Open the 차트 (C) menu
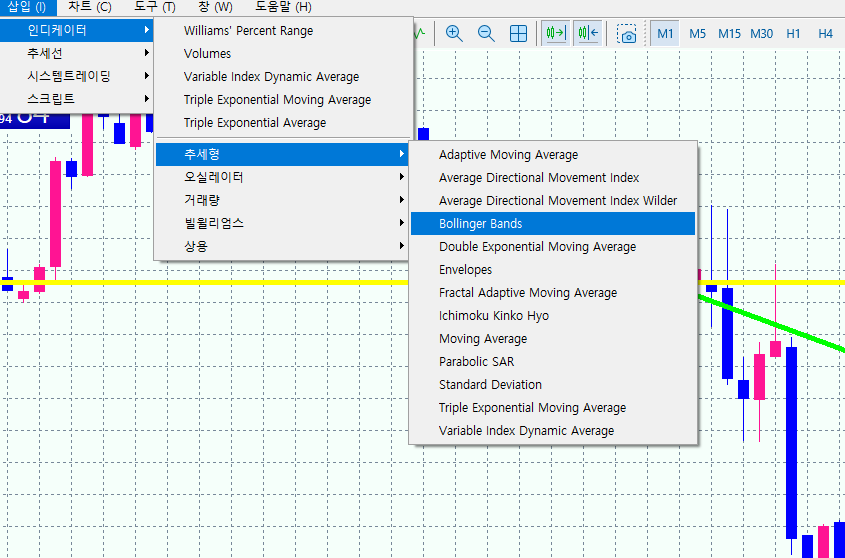This screenshot has height=558, width=845. pos(90,7)
